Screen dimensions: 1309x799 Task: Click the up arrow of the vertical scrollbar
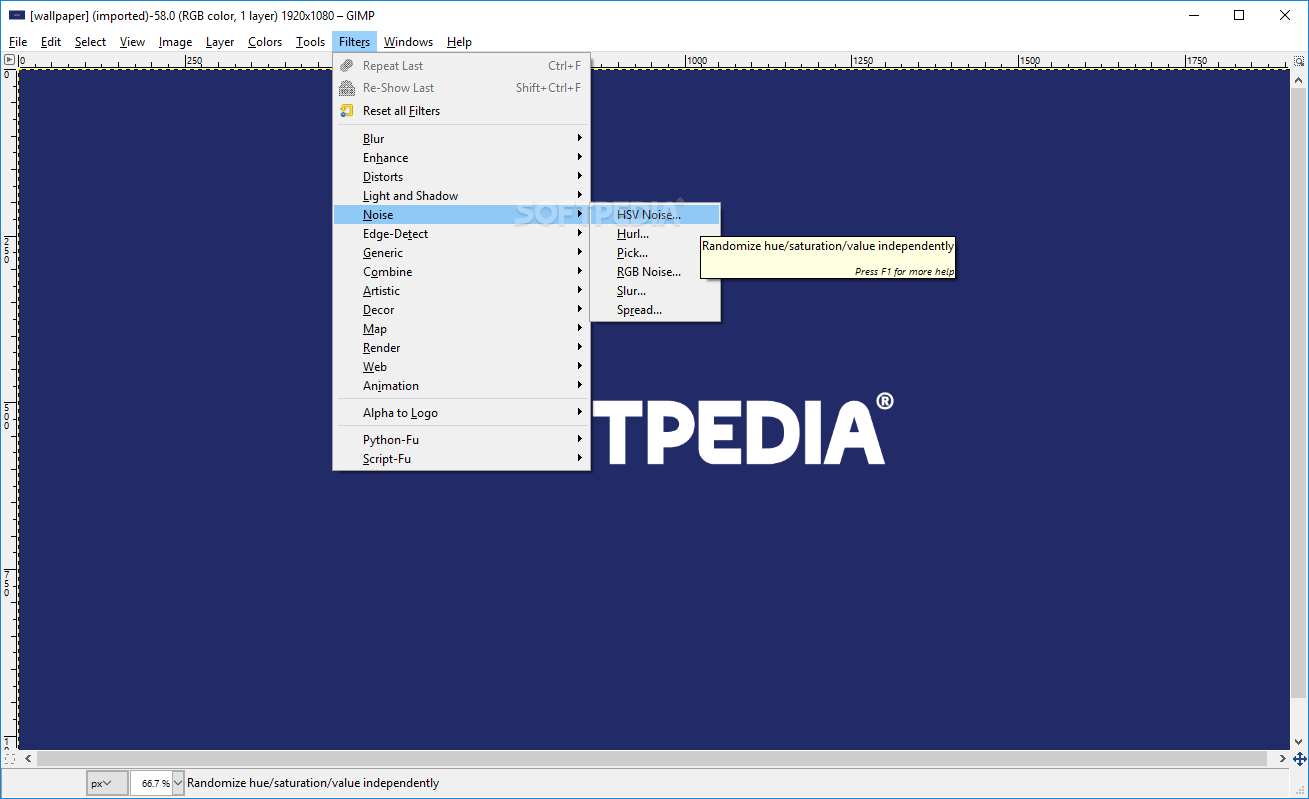click(x=1299, y=77)
